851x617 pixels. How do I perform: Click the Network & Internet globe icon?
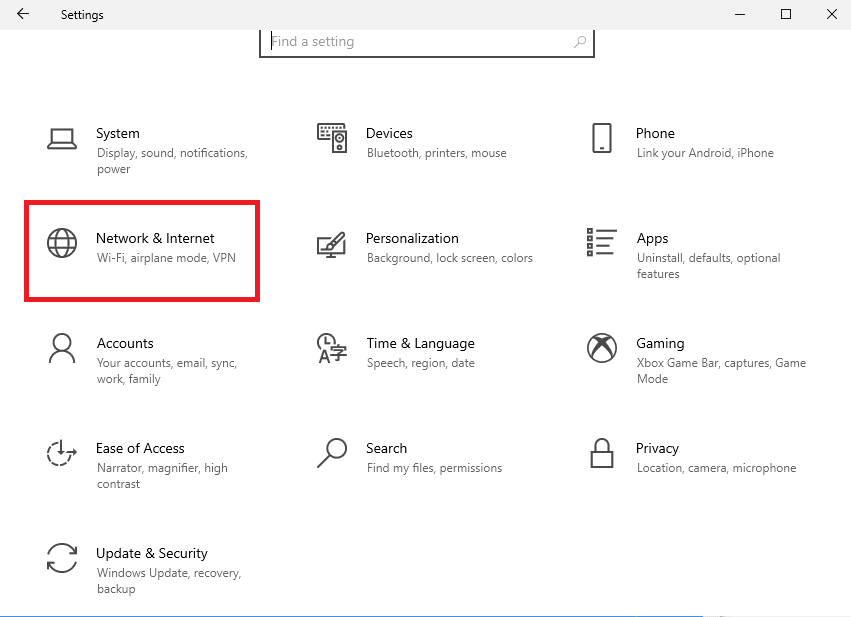(x=62, y=243)
